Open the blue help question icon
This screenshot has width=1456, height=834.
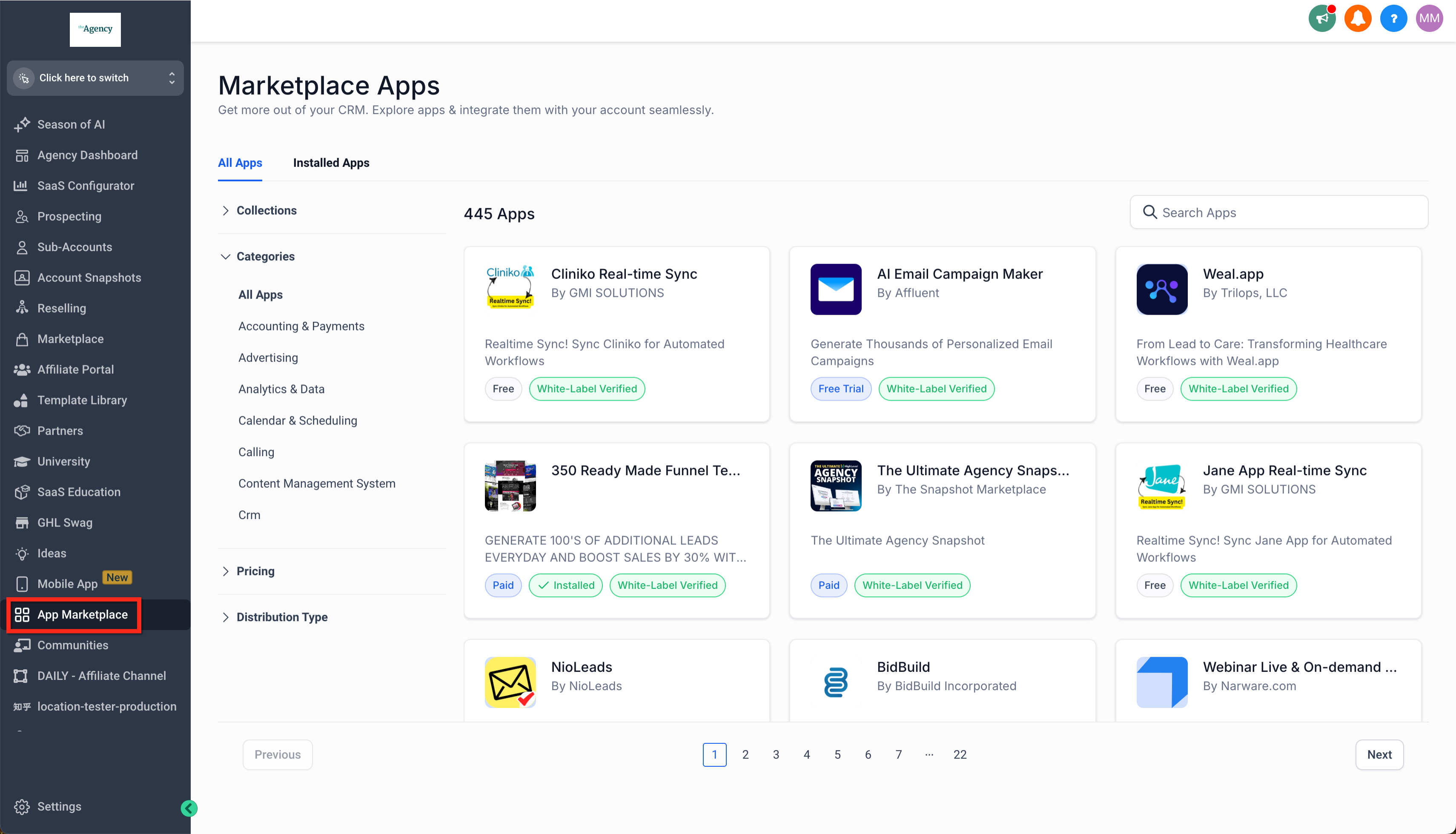[x=1393, y=19]
